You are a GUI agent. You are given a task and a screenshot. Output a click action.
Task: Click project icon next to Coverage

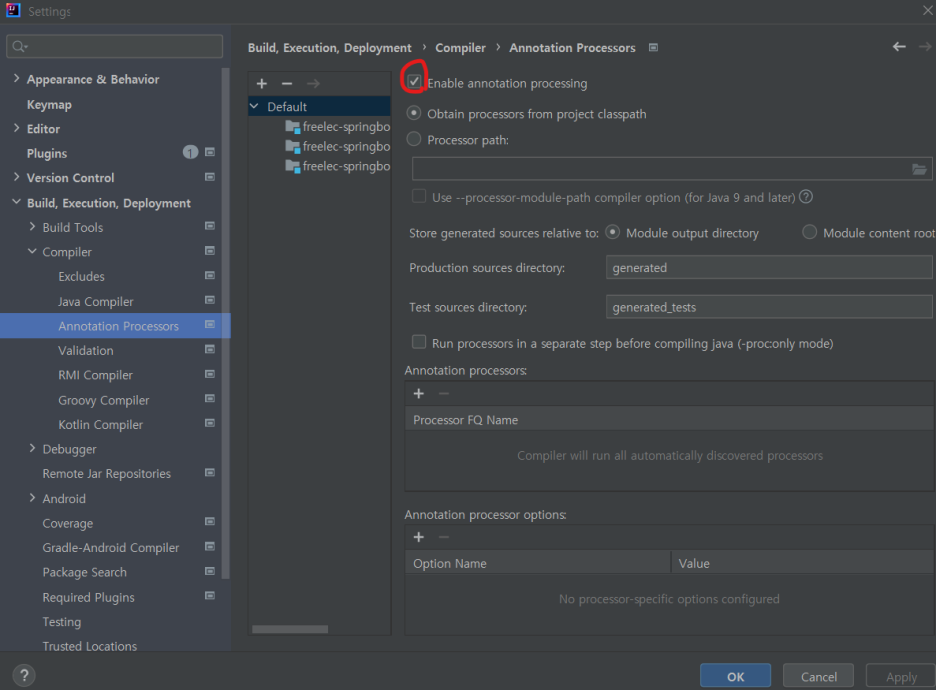210,521
